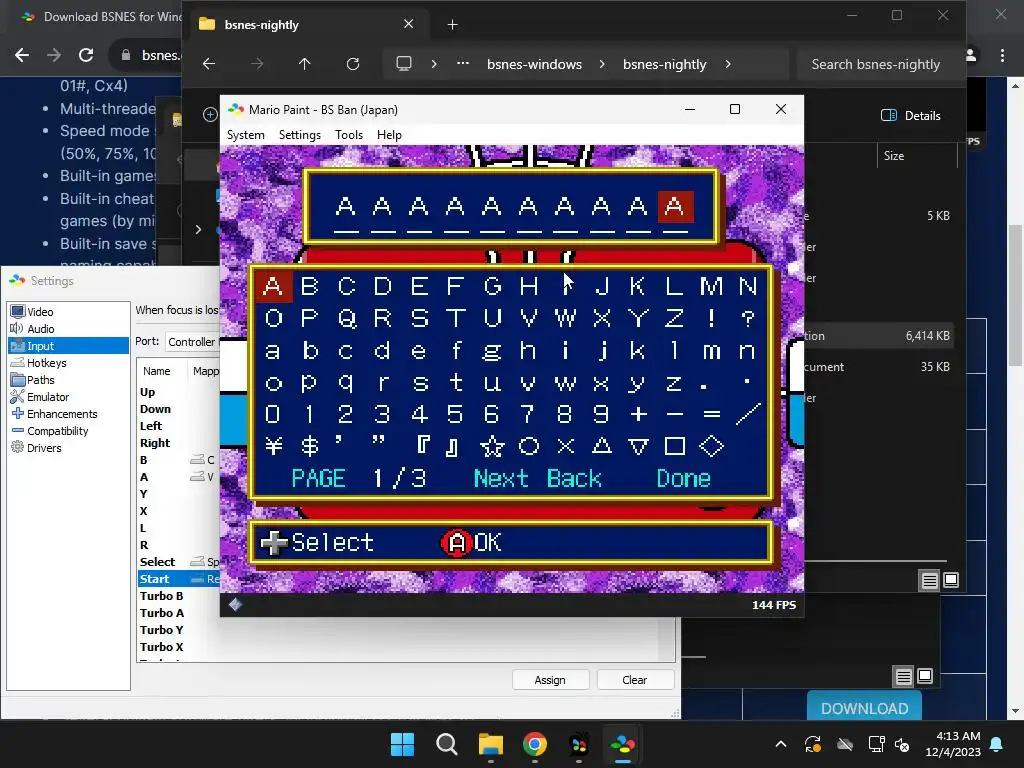This screenshot has height=768, width=1024.
Task: Select the Turbo Y mapping row
Action: click(x=178, y=630)
